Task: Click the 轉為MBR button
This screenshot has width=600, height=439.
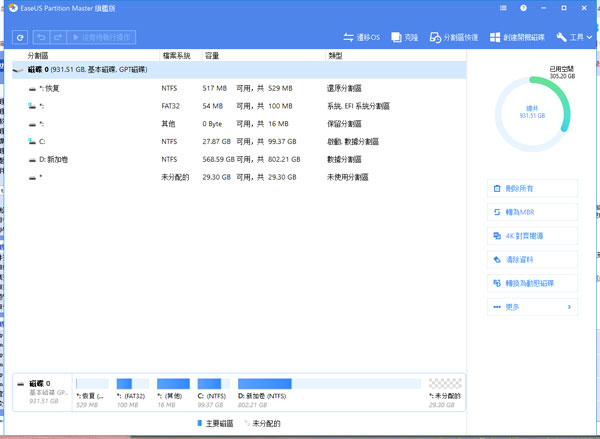Action: 531,212
